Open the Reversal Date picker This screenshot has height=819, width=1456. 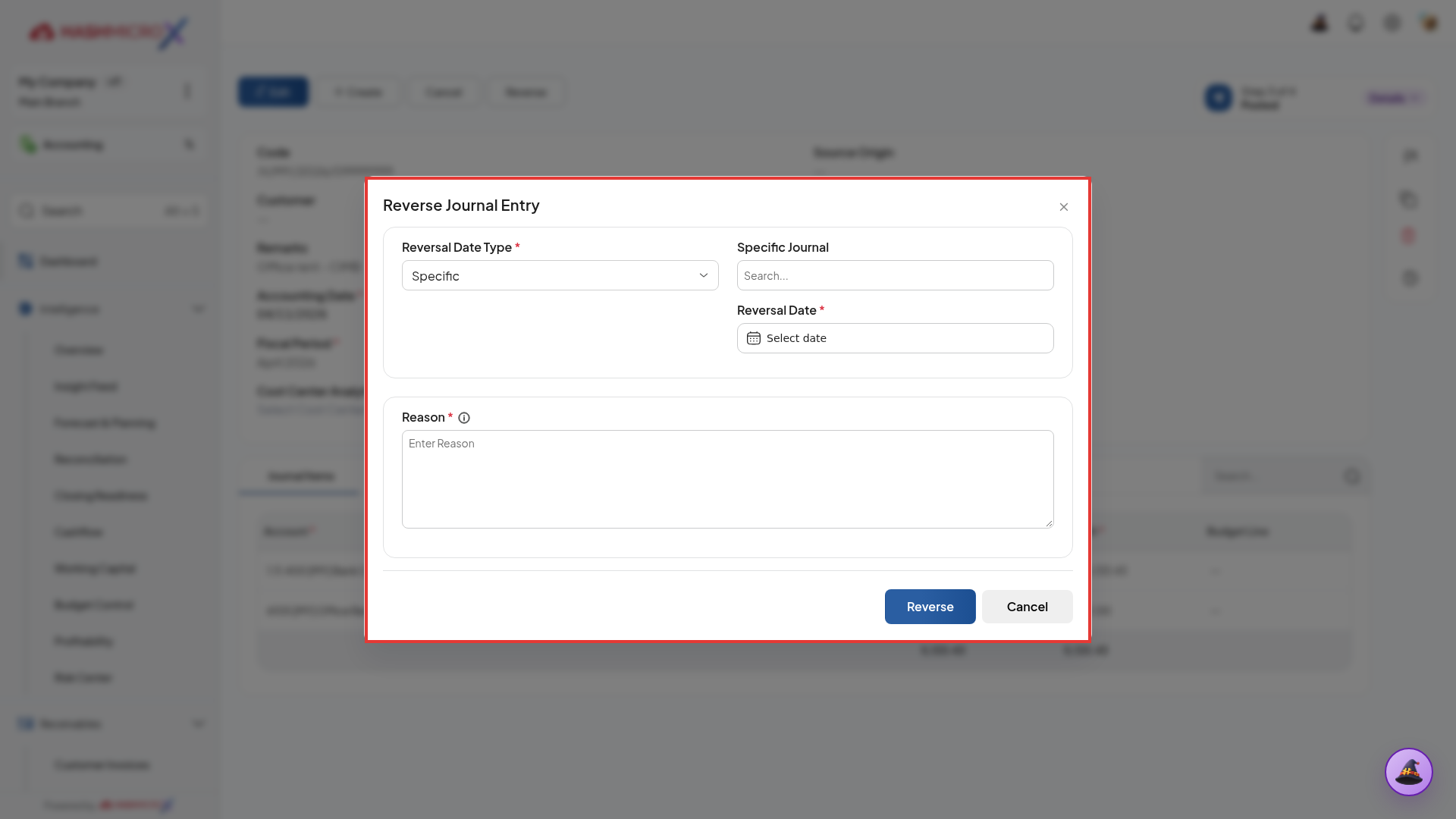(895, 338)
